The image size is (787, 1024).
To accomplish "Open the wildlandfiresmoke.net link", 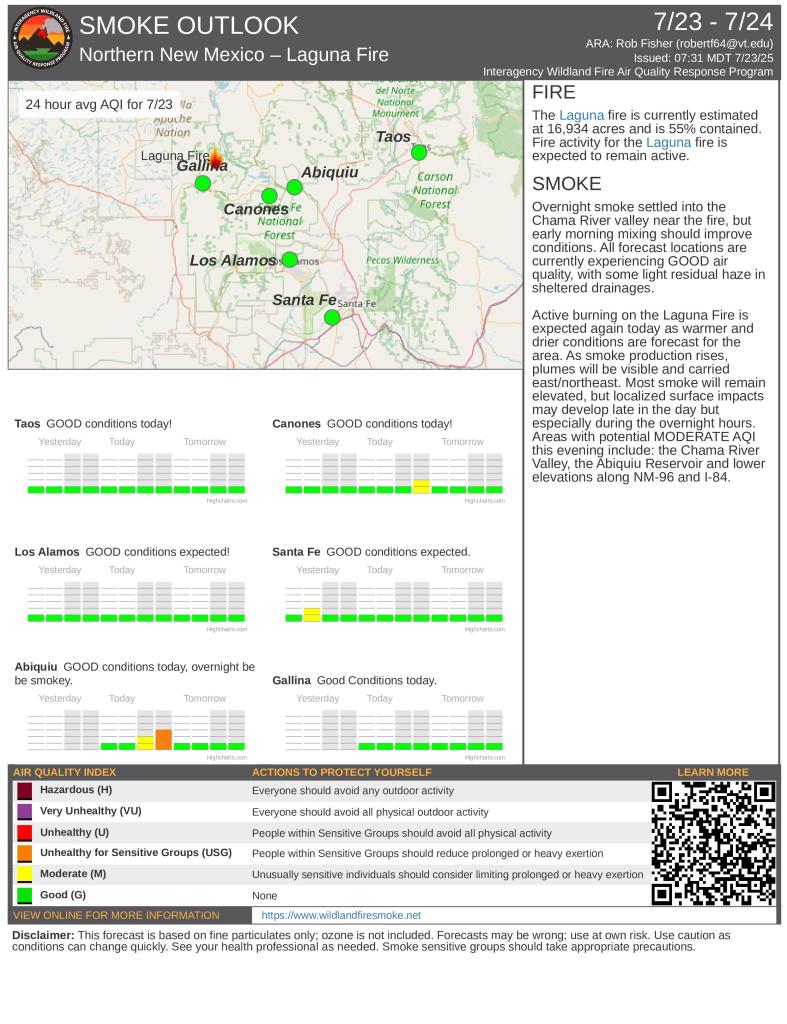I will pyautogui.click(x=341, y=915).
